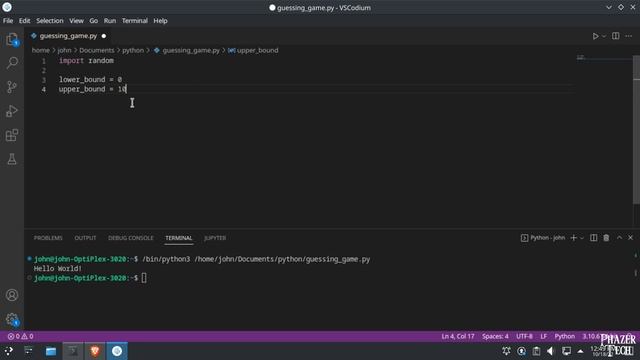Open the Extensions view
This screenshot has height=360, width=640.
12,135
